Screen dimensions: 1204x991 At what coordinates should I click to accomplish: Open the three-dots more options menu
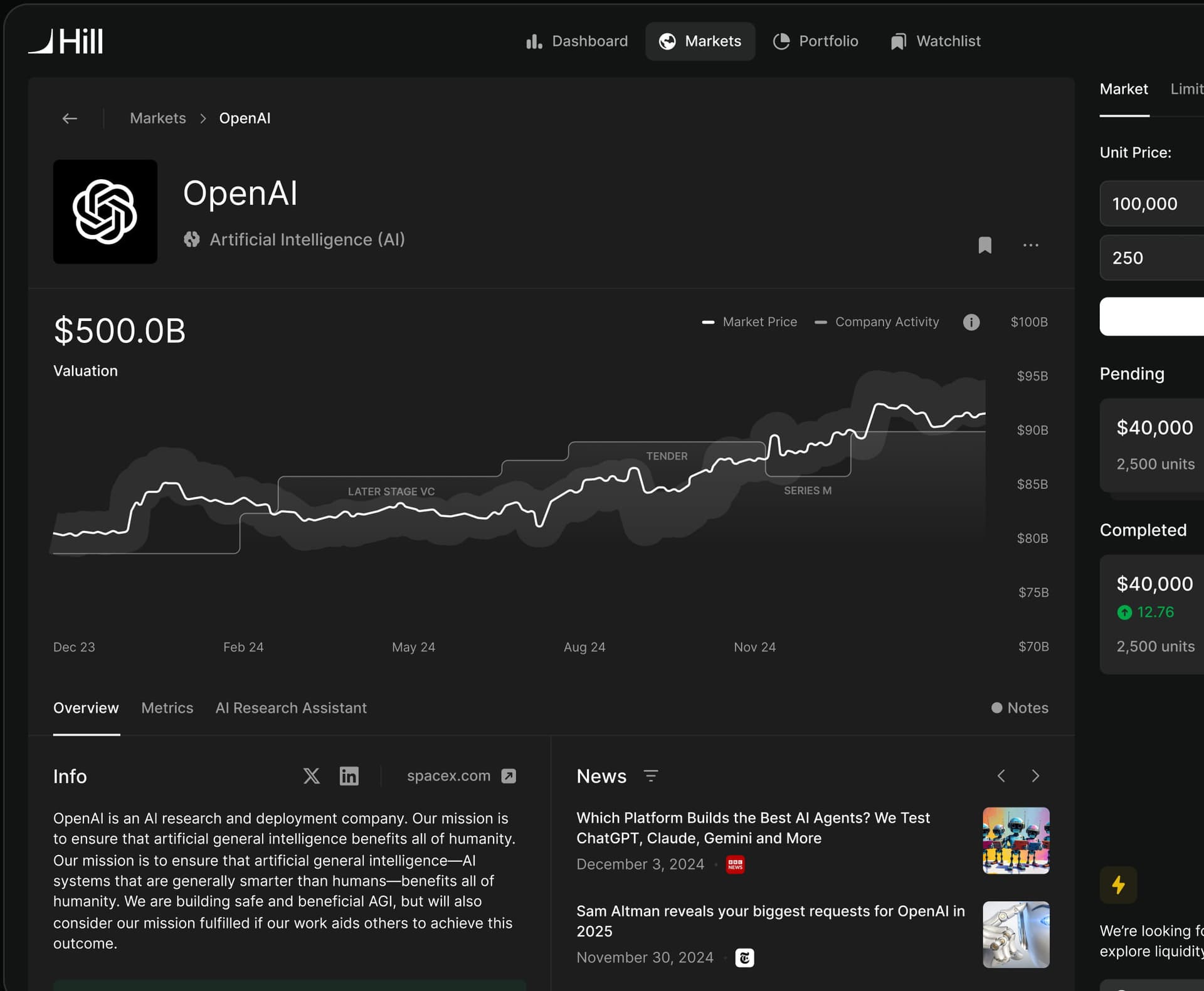pos(1030,245)
